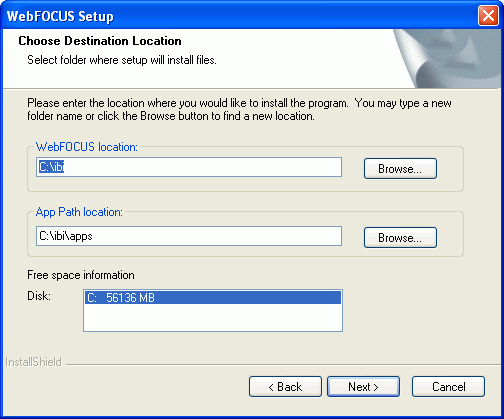This screenshot has width=504, height=419.
Task: Click the 'Free space information' label
Action: [x=81, y=275]
